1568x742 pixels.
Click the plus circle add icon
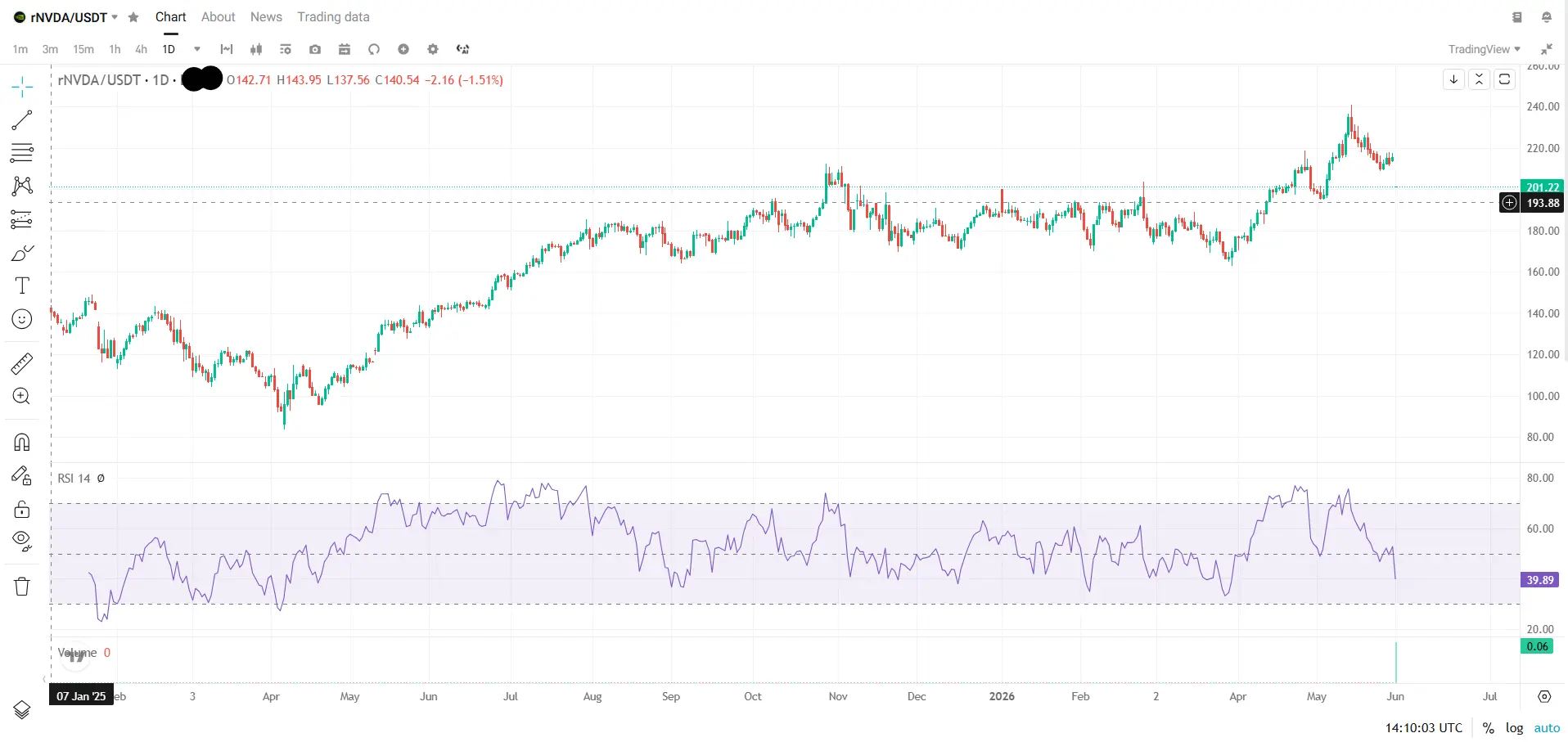(403, 49)
